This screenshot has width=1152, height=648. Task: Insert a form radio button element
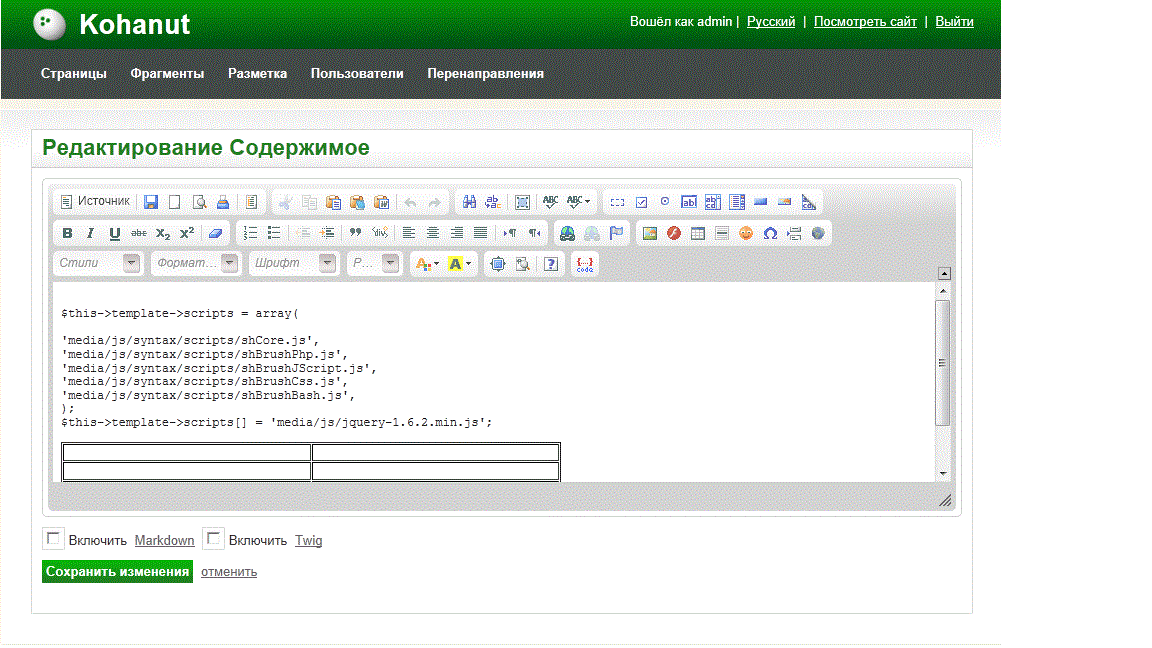point(665,202)
